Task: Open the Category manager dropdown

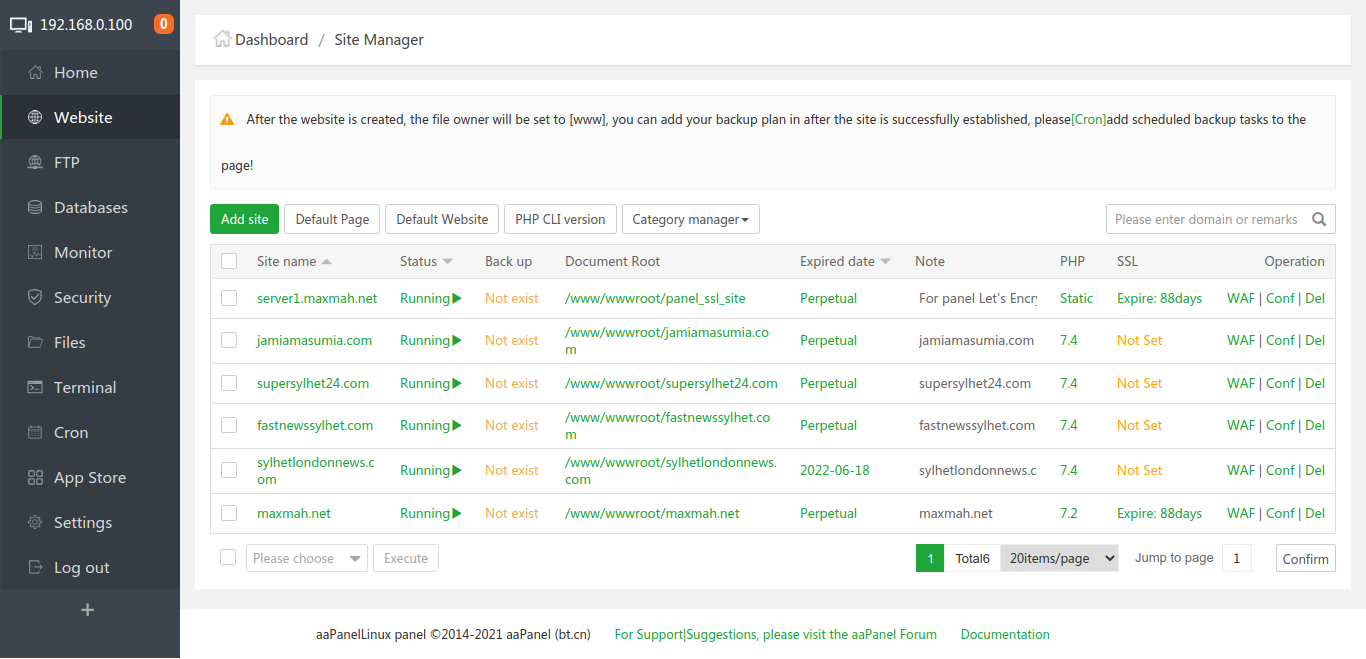Action: coord(690,219)
